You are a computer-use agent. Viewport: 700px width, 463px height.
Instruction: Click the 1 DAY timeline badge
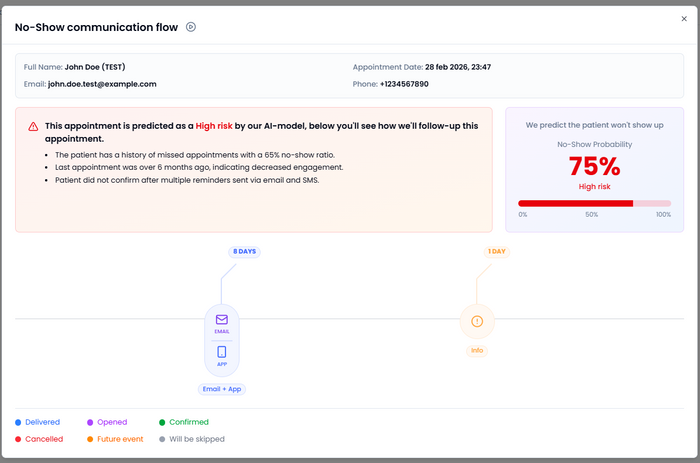click(496, 251)
